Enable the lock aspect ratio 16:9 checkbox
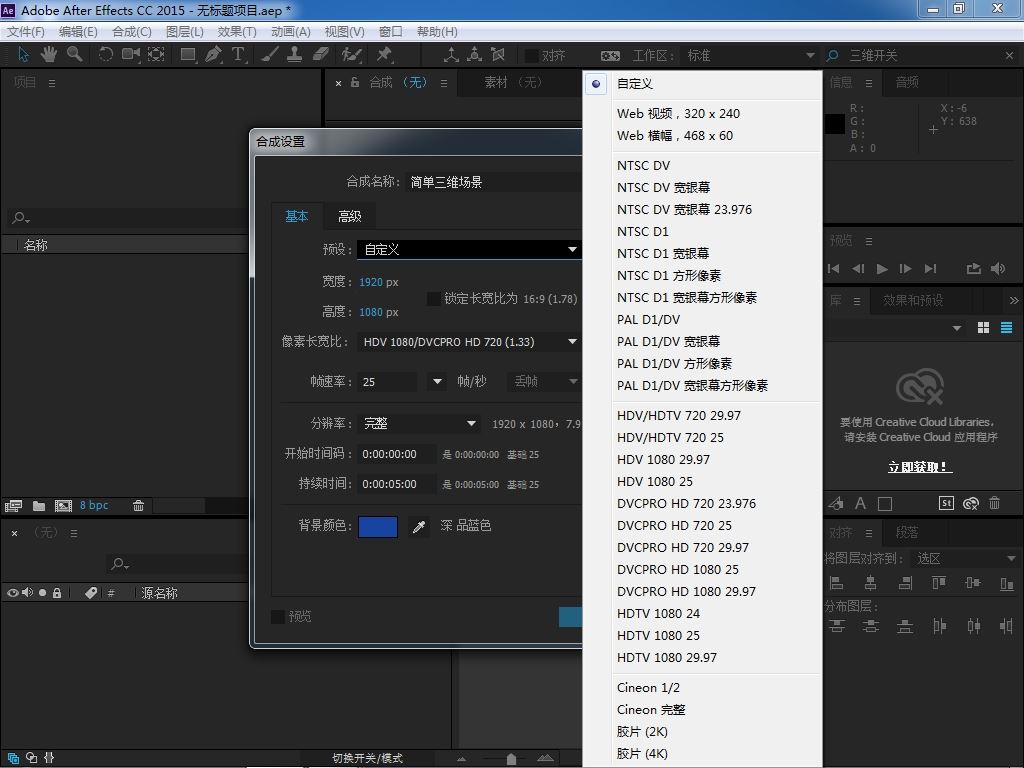This screenshot has width=1024, height=768. point(434,298)
